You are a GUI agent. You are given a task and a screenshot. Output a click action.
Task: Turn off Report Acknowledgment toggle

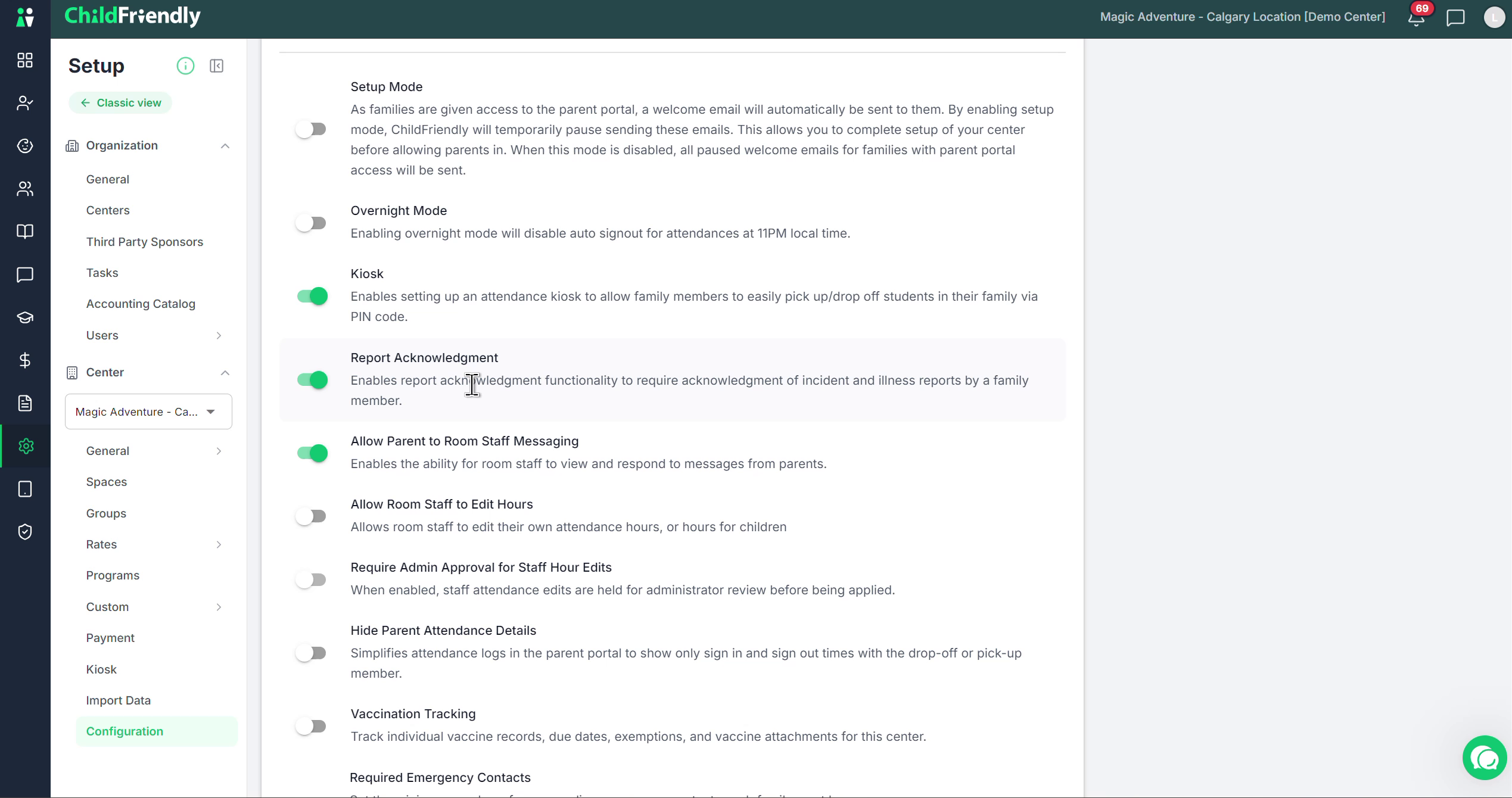tap(312, 380)
